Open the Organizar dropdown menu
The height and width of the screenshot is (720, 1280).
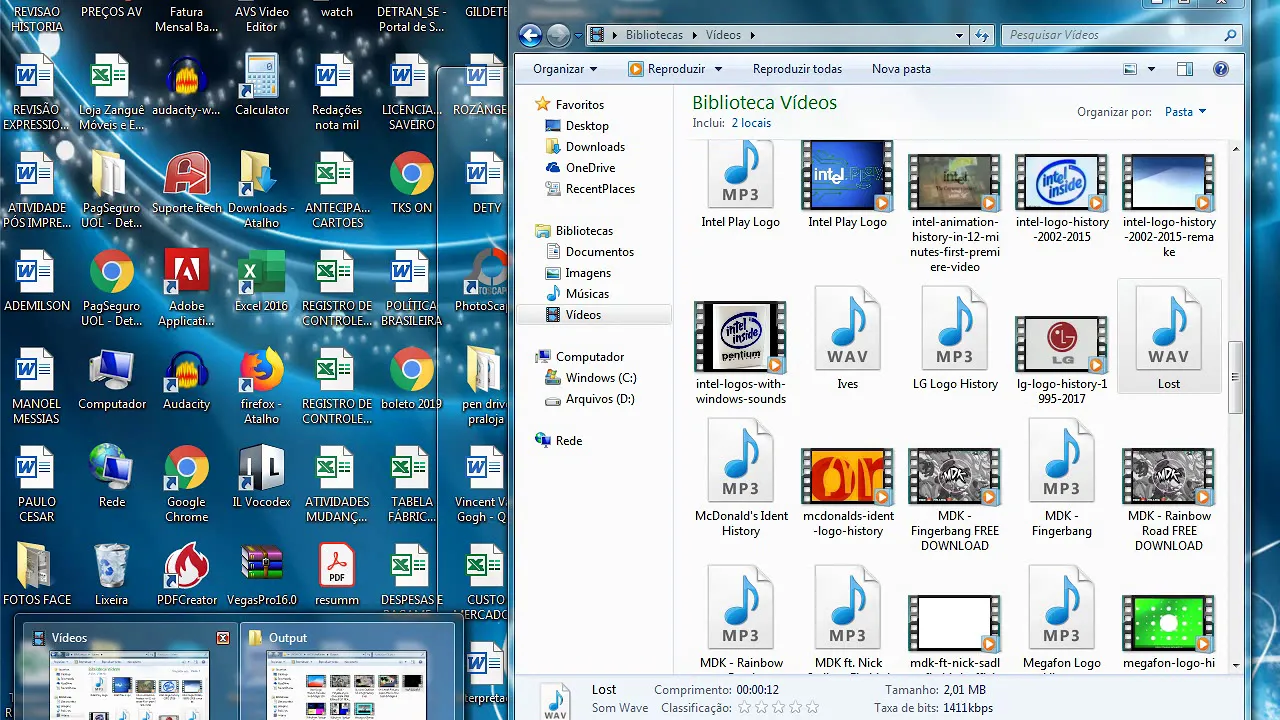click(565, 69)
